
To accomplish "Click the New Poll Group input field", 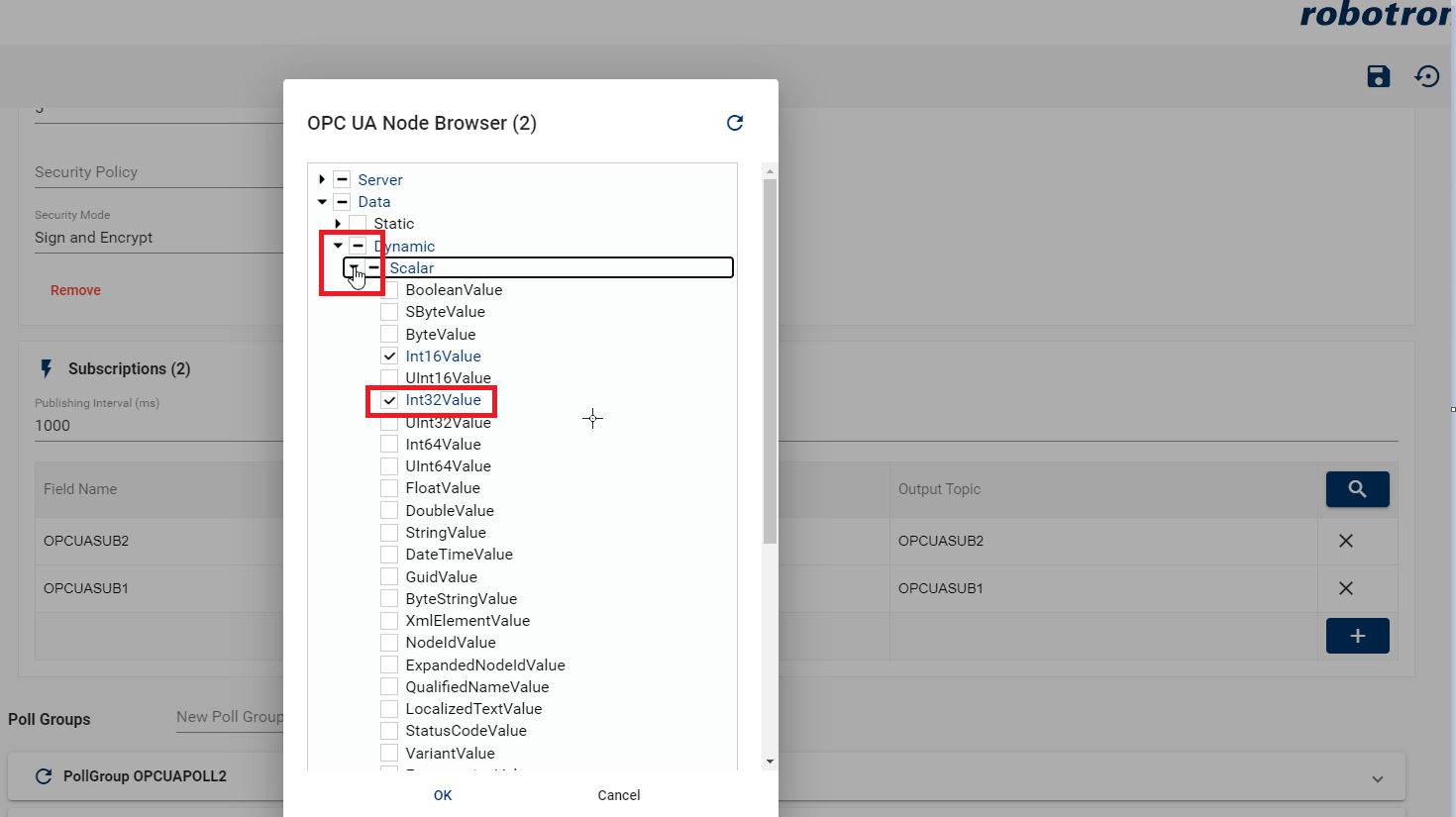I will [x=230, y=717].
